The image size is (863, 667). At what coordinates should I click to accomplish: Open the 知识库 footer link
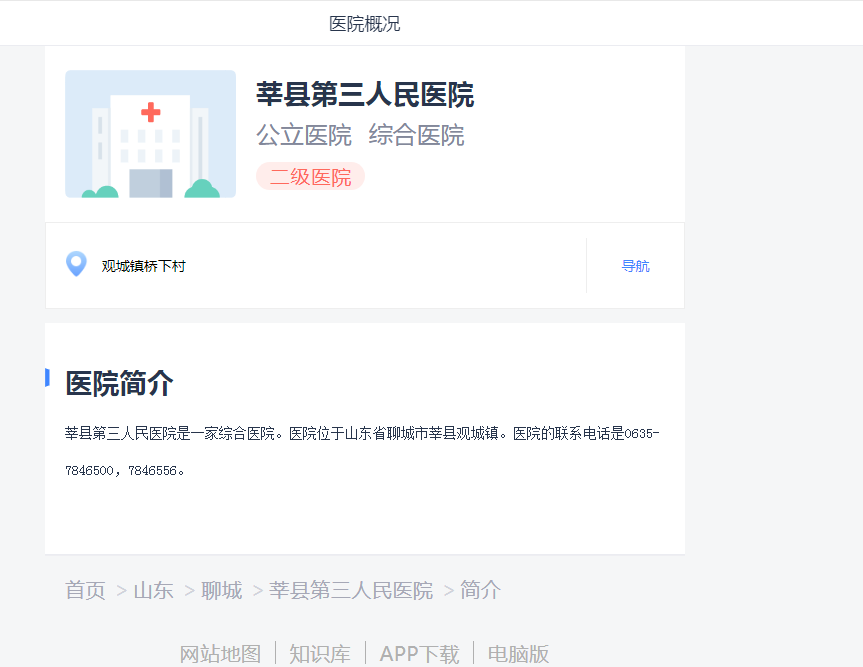tap(320, 654)
